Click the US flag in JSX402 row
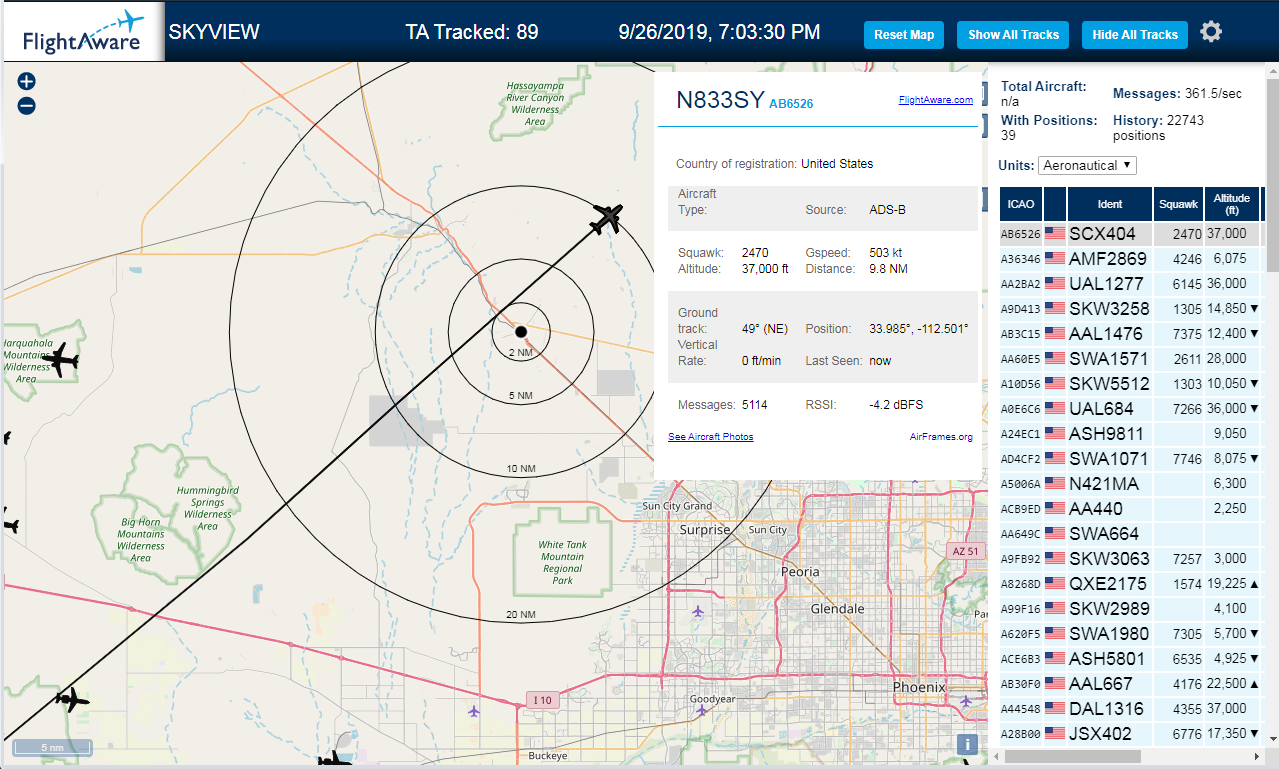Screen dimensions: 1279x769 click(1055, 733)
